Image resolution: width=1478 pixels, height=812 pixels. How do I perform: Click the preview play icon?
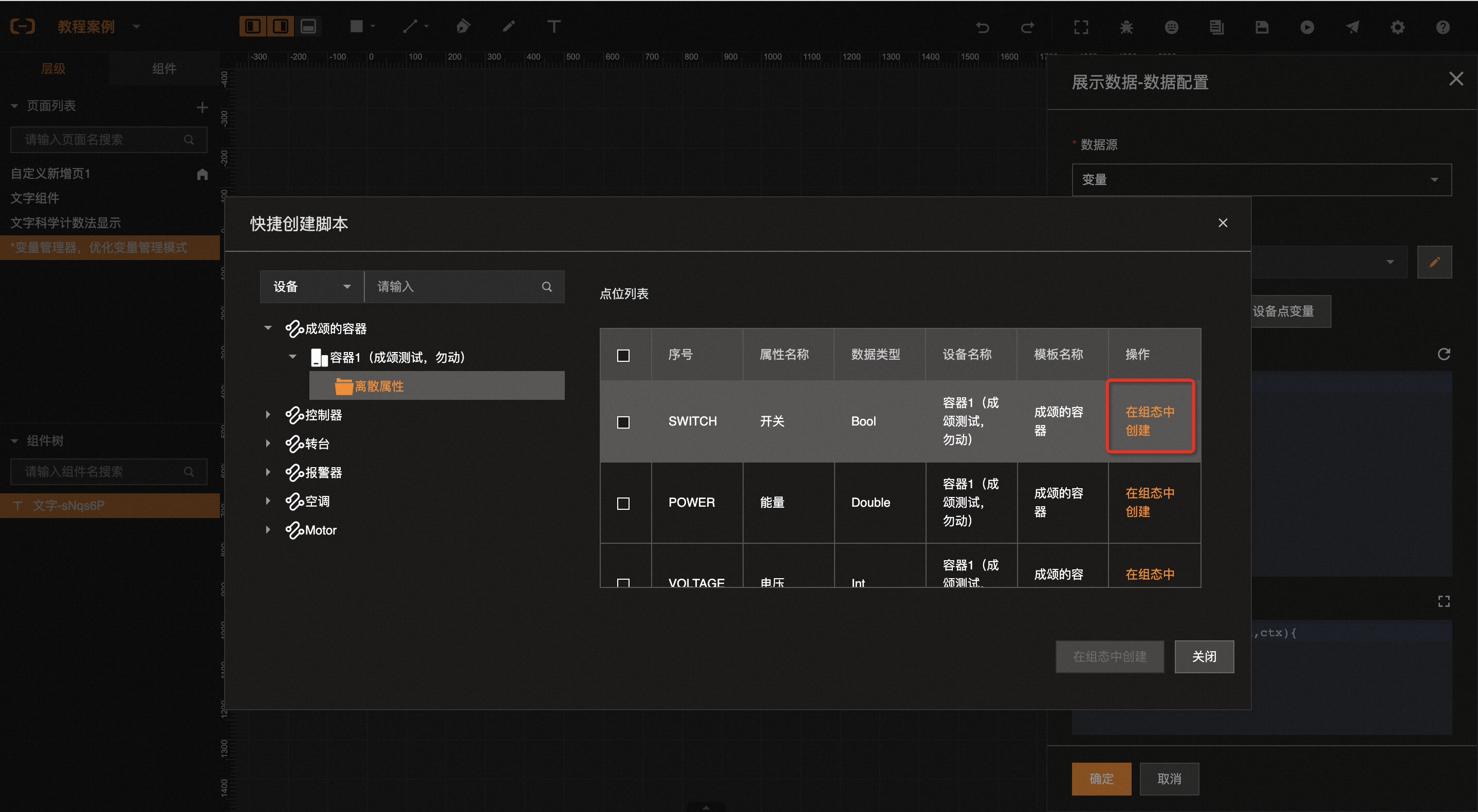(1306, 27)
